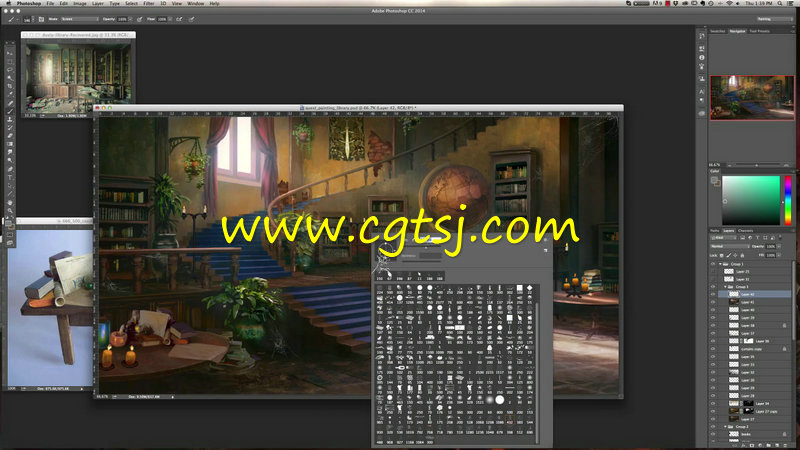
Task: Select the Eraser tool
Action: [10, 136]
